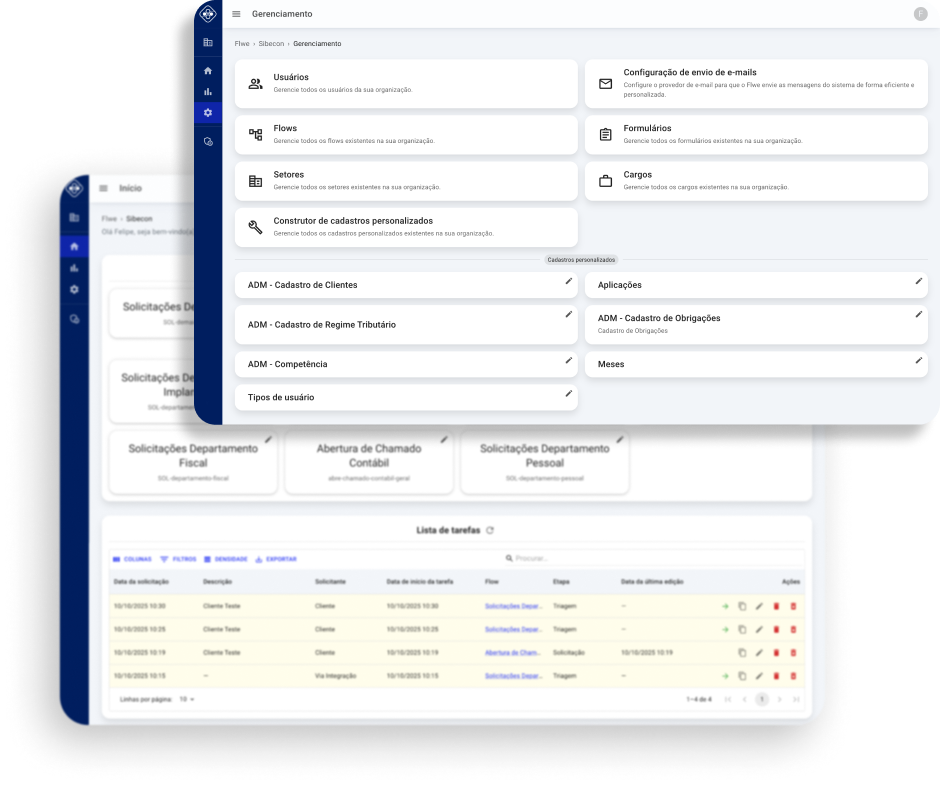This screenshot has width=940, height=785.
Task: Click the edit pencil on Aplicações card
Action: [919, 281]
